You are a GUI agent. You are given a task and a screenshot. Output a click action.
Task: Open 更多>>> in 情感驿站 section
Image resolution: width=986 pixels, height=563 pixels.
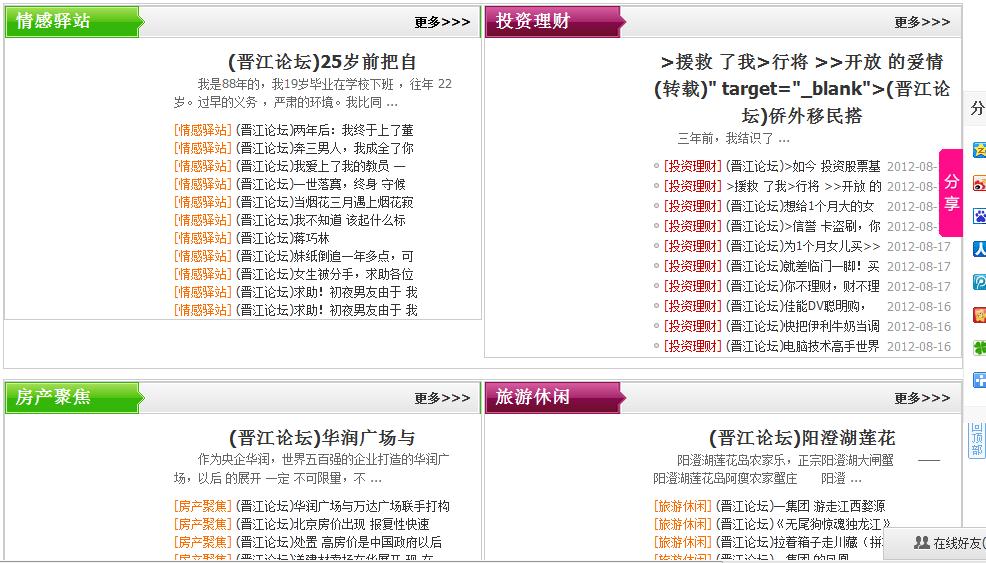click(442, 22)
